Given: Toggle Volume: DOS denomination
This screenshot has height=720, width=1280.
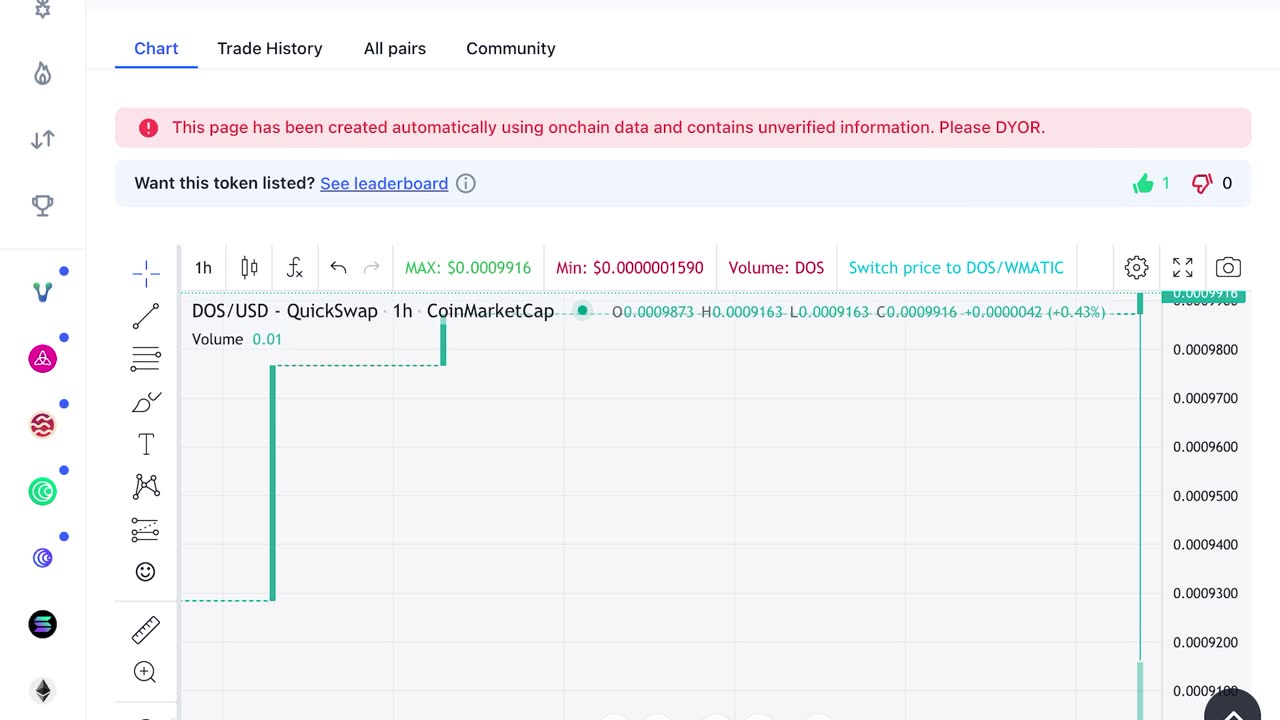Looking at the screenshot, I should point(776,267).
